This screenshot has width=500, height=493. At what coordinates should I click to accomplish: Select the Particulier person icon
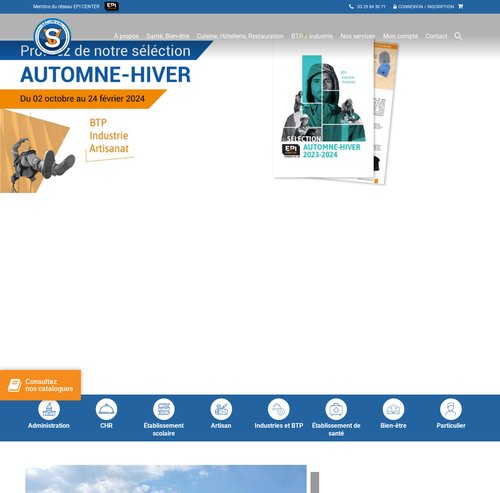(451, 409)
